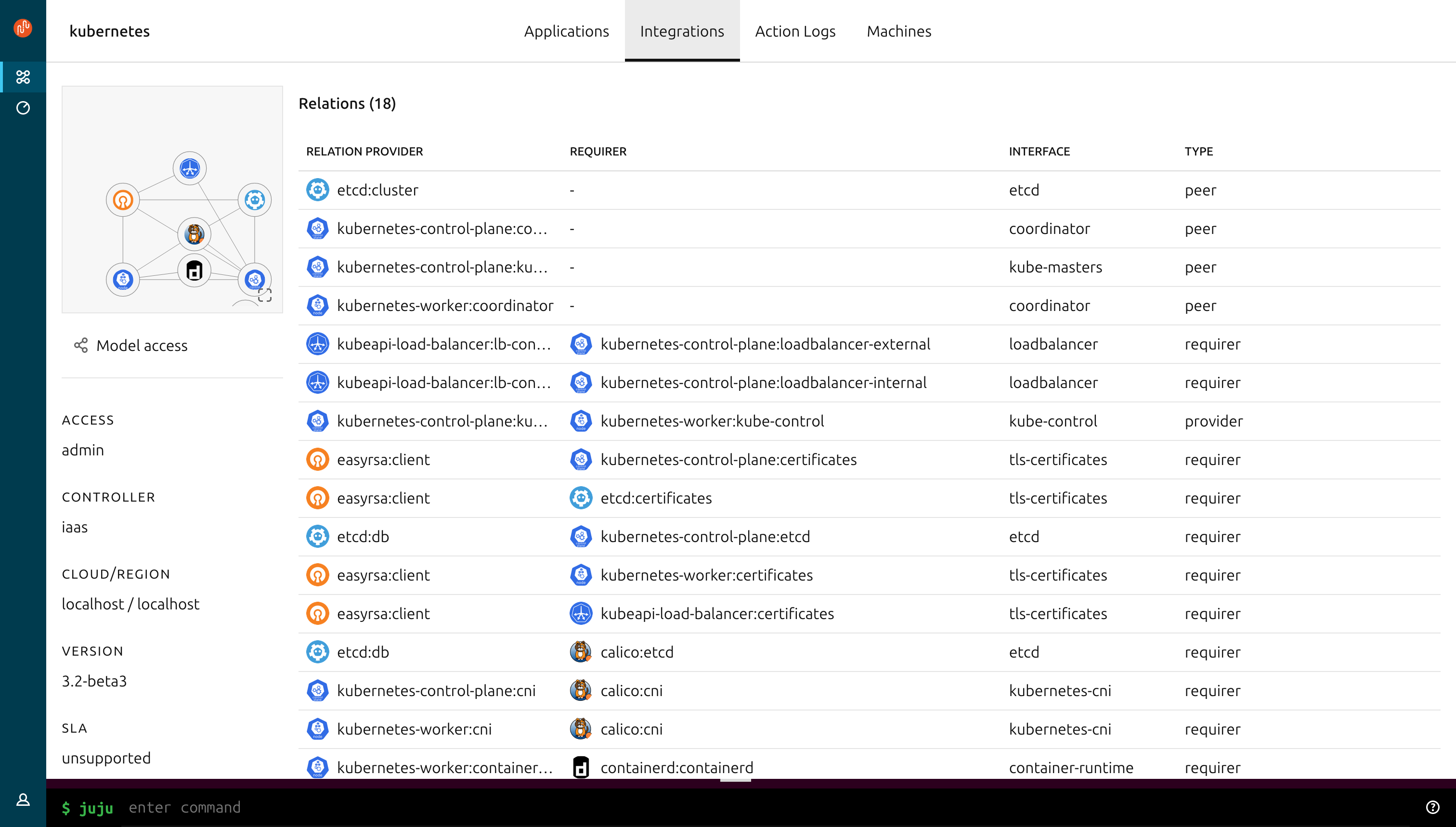This screenshot has width=1456, height=827.
Task: Open the Controllers sidebar icon
Action: coord(23,108)
